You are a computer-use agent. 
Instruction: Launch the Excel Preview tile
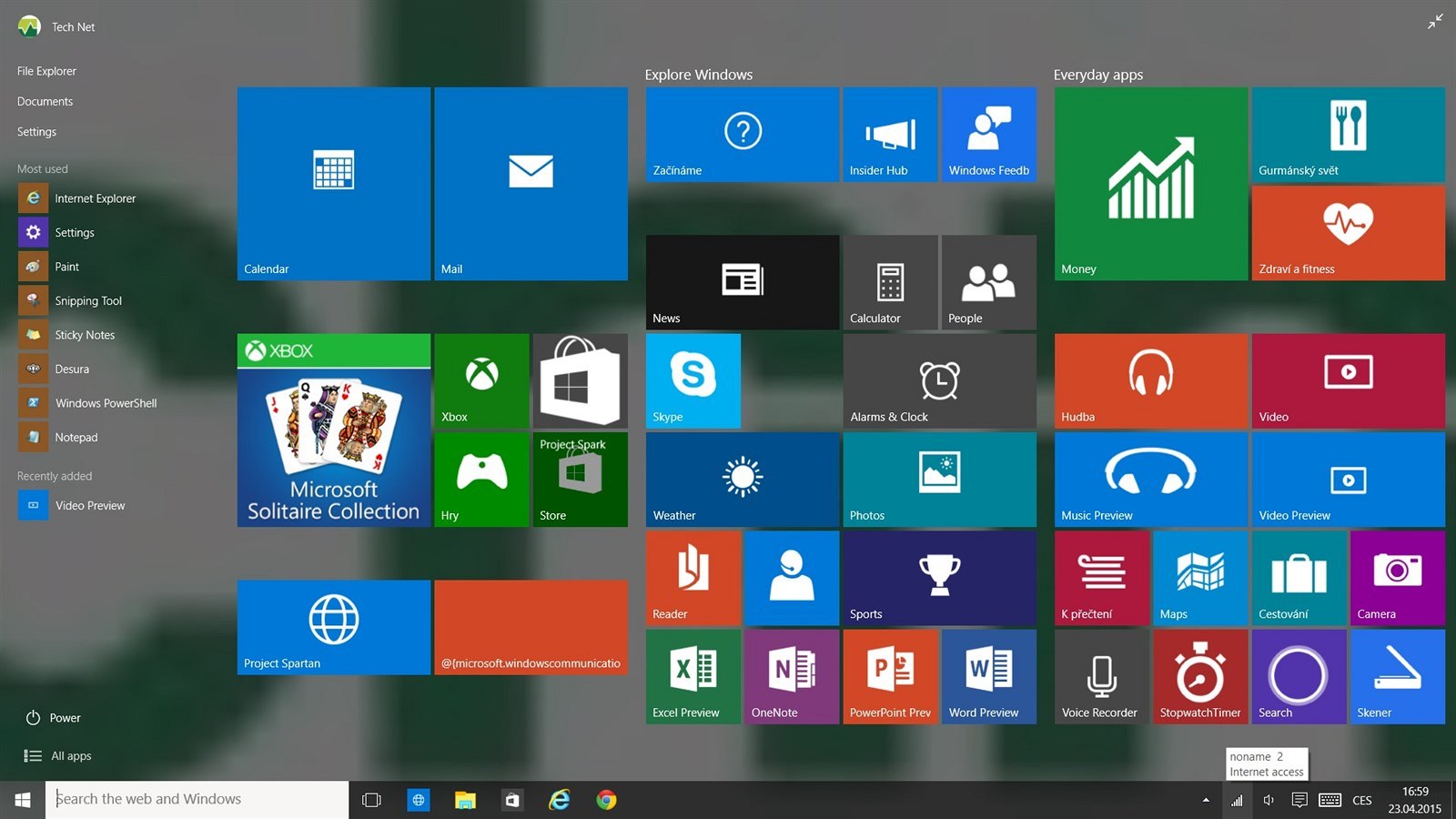pyautogui.click(x=693, y=676)
